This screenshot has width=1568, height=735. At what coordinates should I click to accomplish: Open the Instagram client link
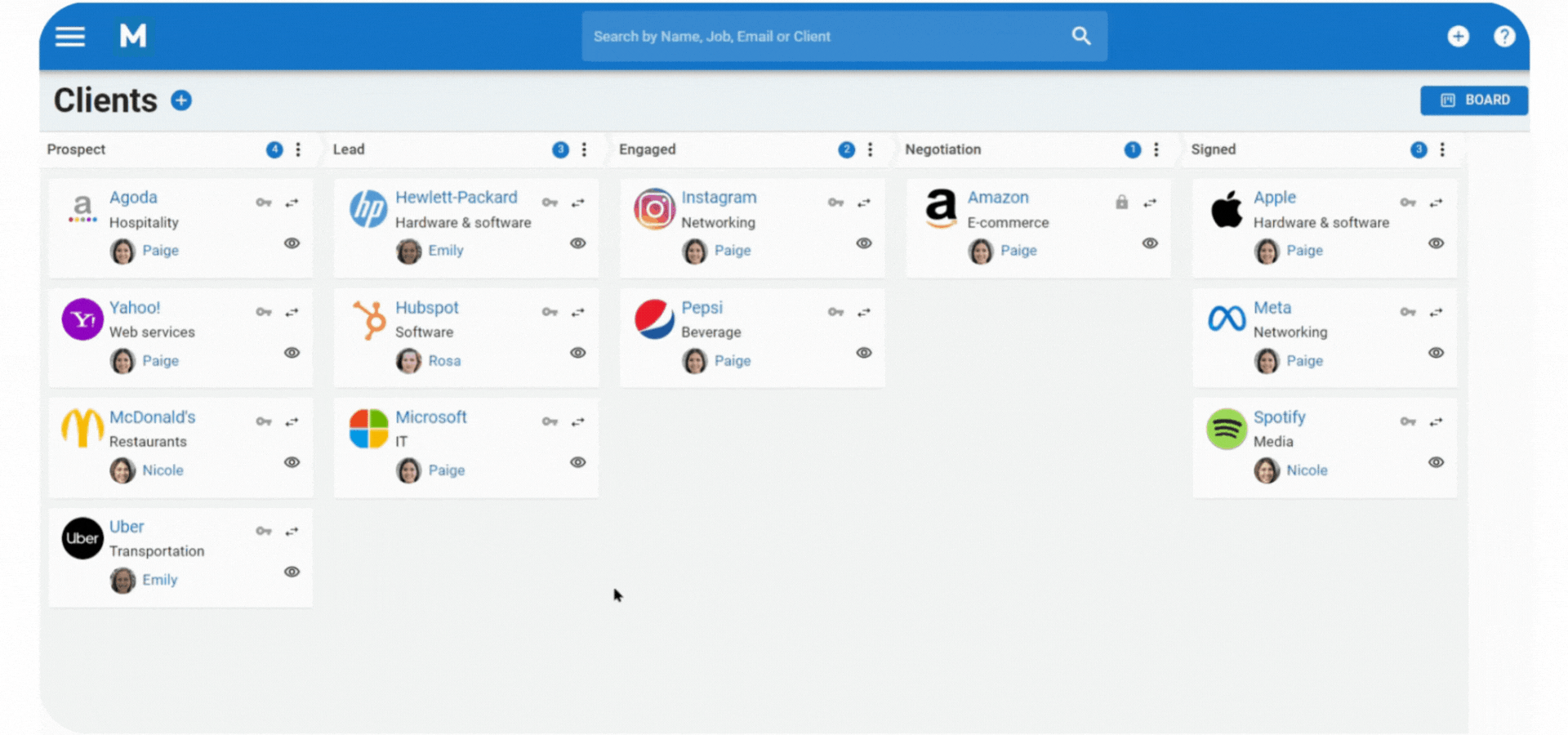point(719,198)
